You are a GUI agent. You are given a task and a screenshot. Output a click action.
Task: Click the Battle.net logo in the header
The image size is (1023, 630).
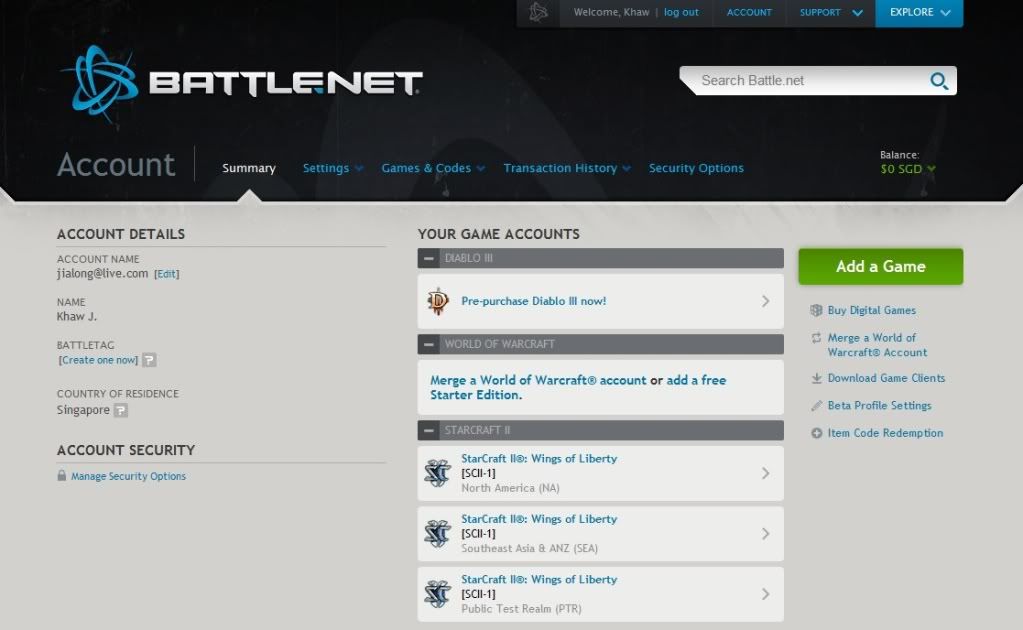tap(242, 83)
